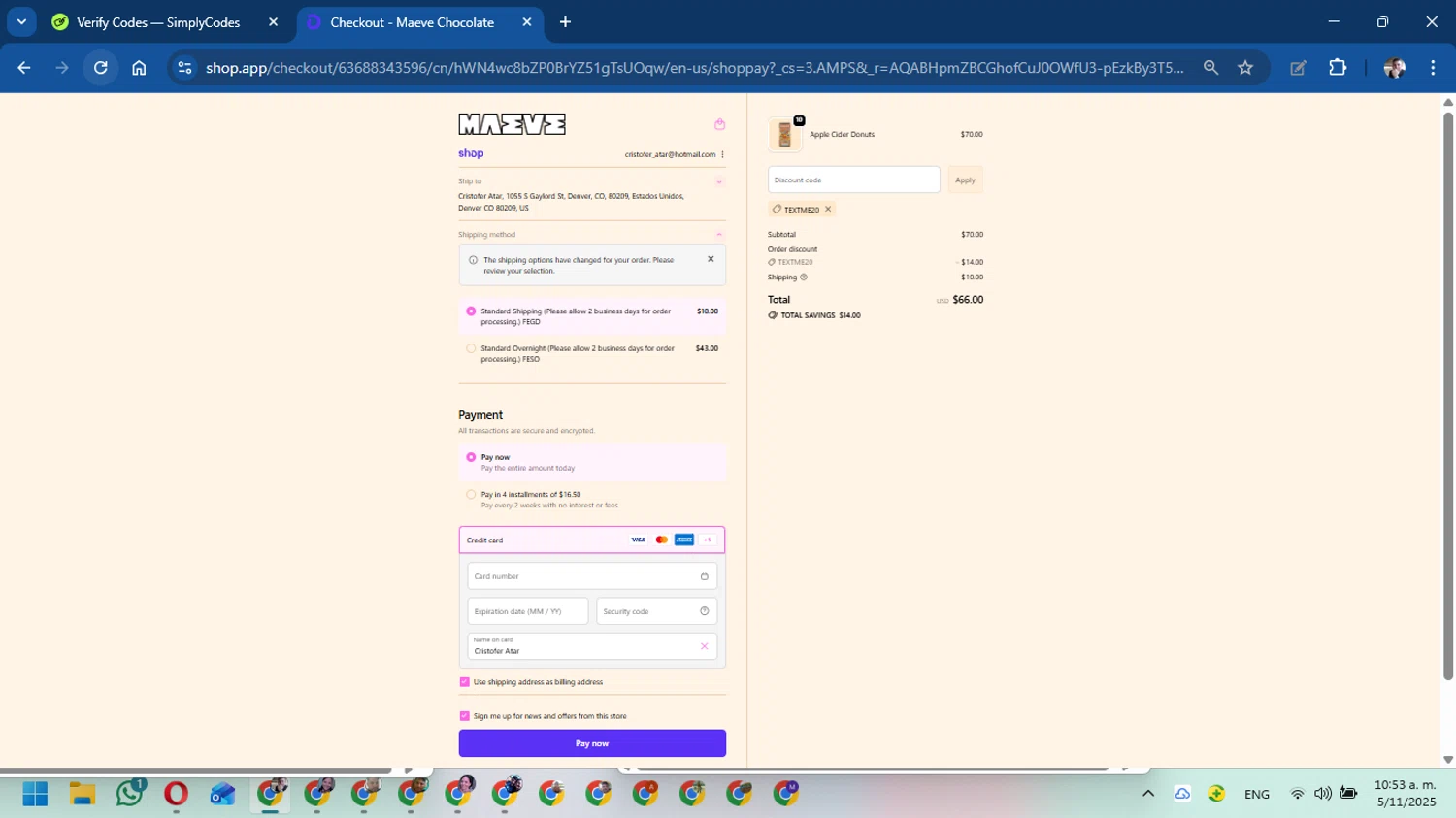Click the Apply discount button

965,180
